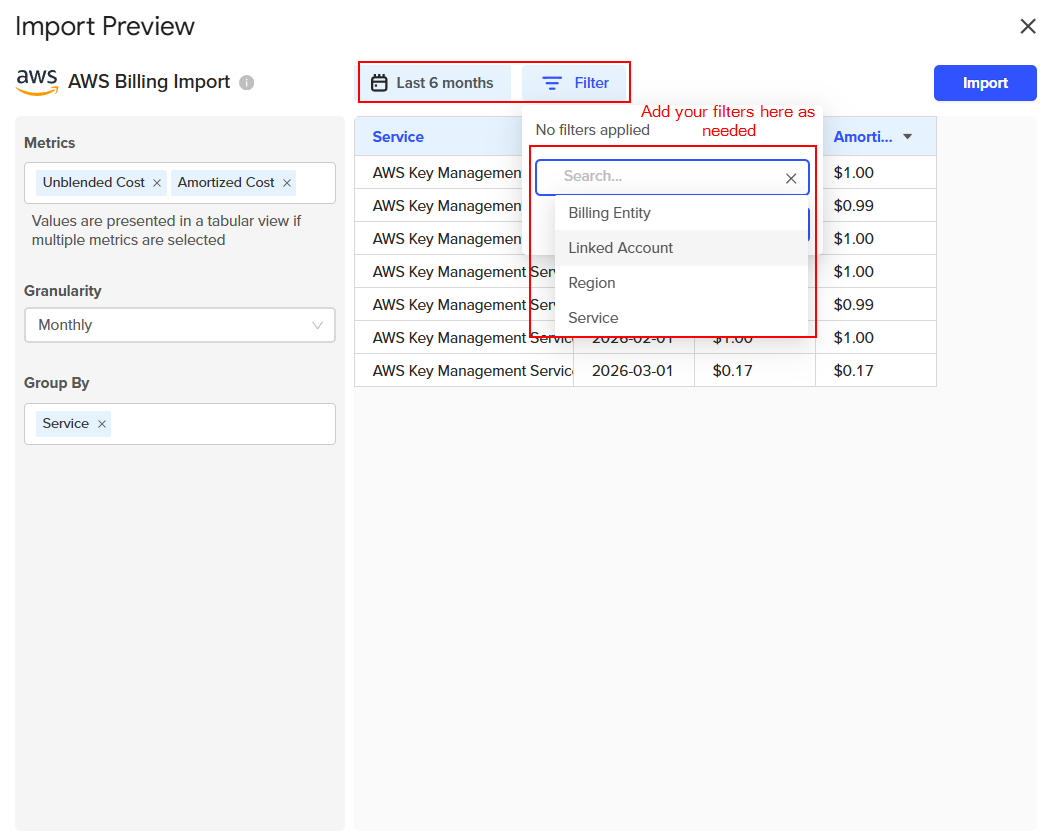Select Billing Entity filter option

[x=609, y=213]
